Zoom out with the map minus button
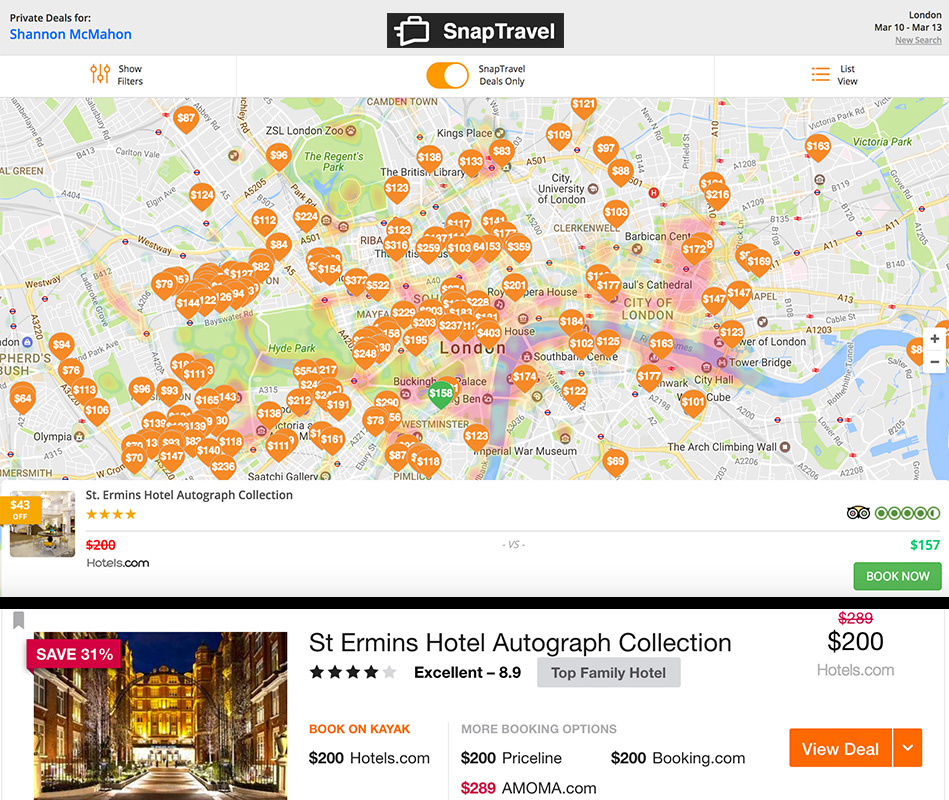 pyautogui.click(x=934, y=362)
